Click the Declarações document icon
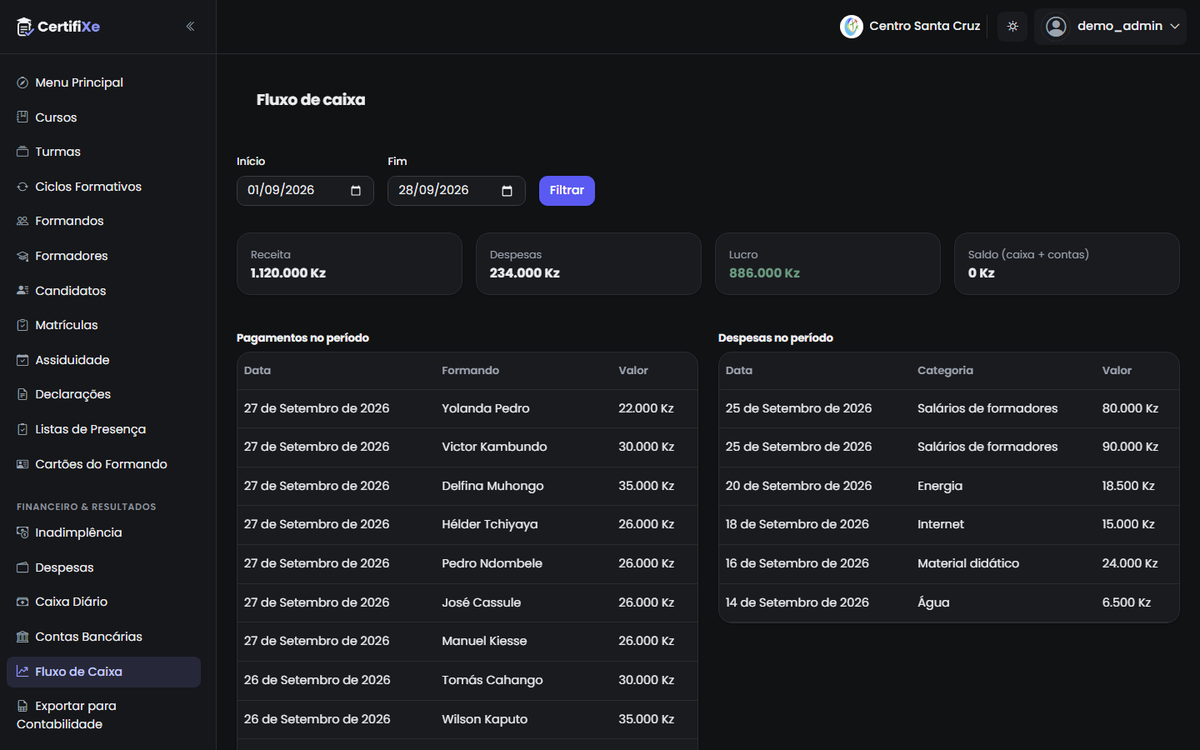The image size is (1200, 750). [23, 394]
